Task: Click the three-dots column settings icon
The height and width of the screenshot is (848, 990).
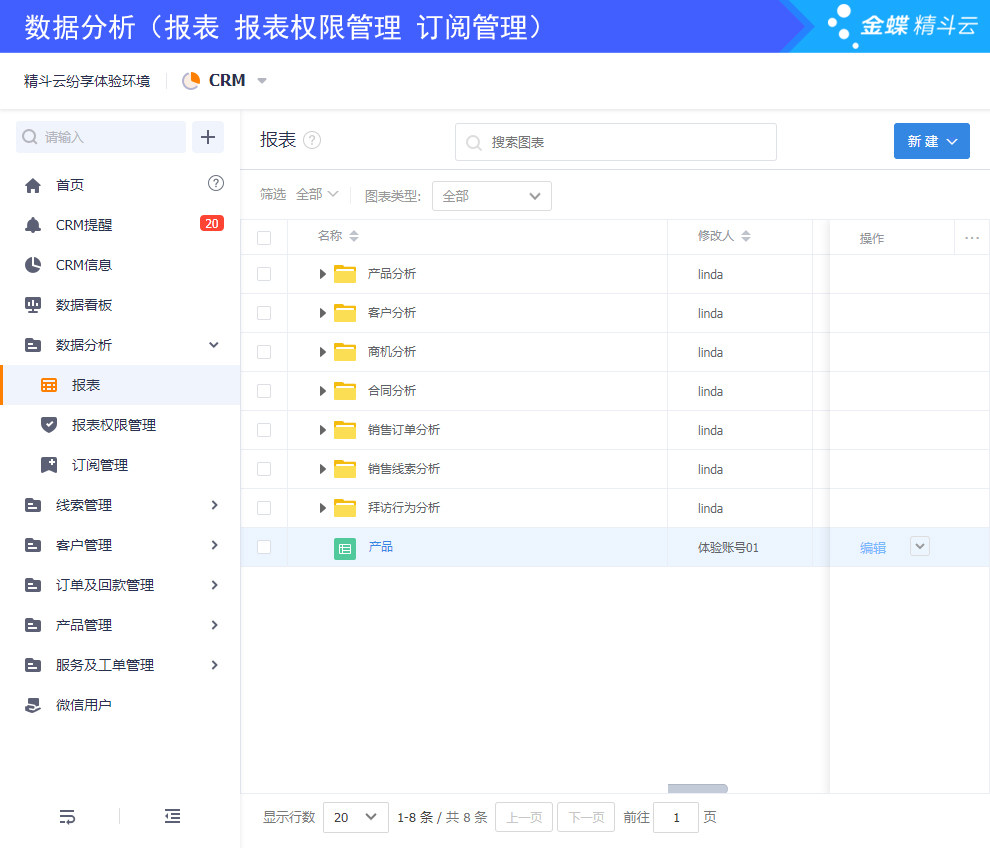Action: 972,238
